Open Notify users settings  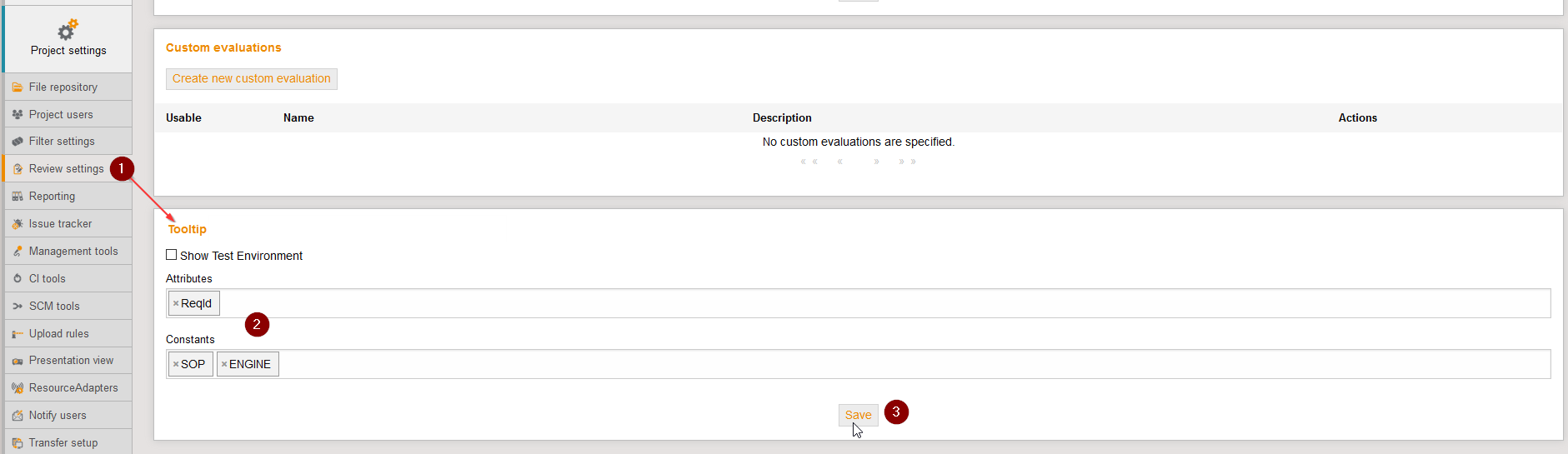(x=68, y=416)
